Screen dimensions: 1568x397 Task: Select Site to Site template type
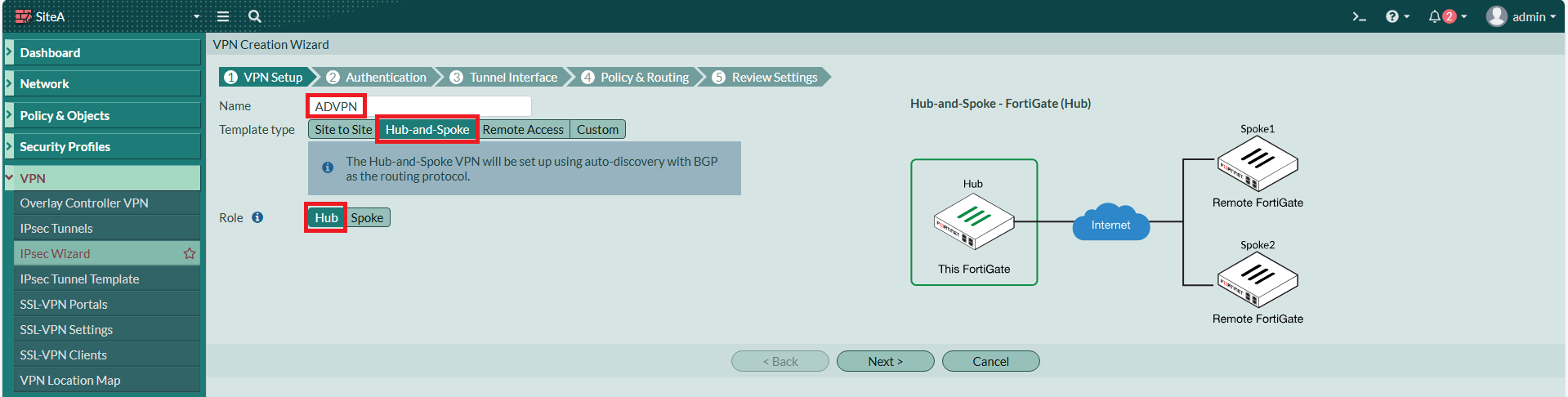click(x=343, y=129)
